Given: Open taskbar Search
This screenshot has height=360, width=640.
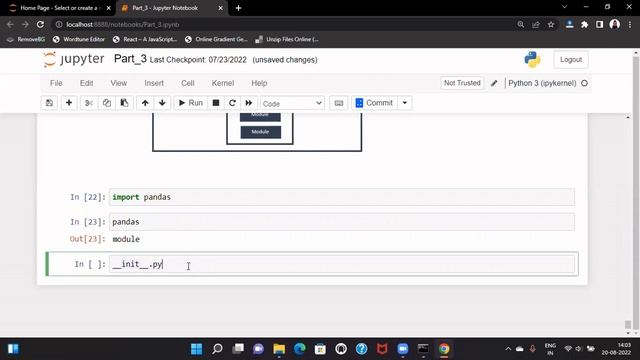Looking at the screenshot, I should 217,349.
